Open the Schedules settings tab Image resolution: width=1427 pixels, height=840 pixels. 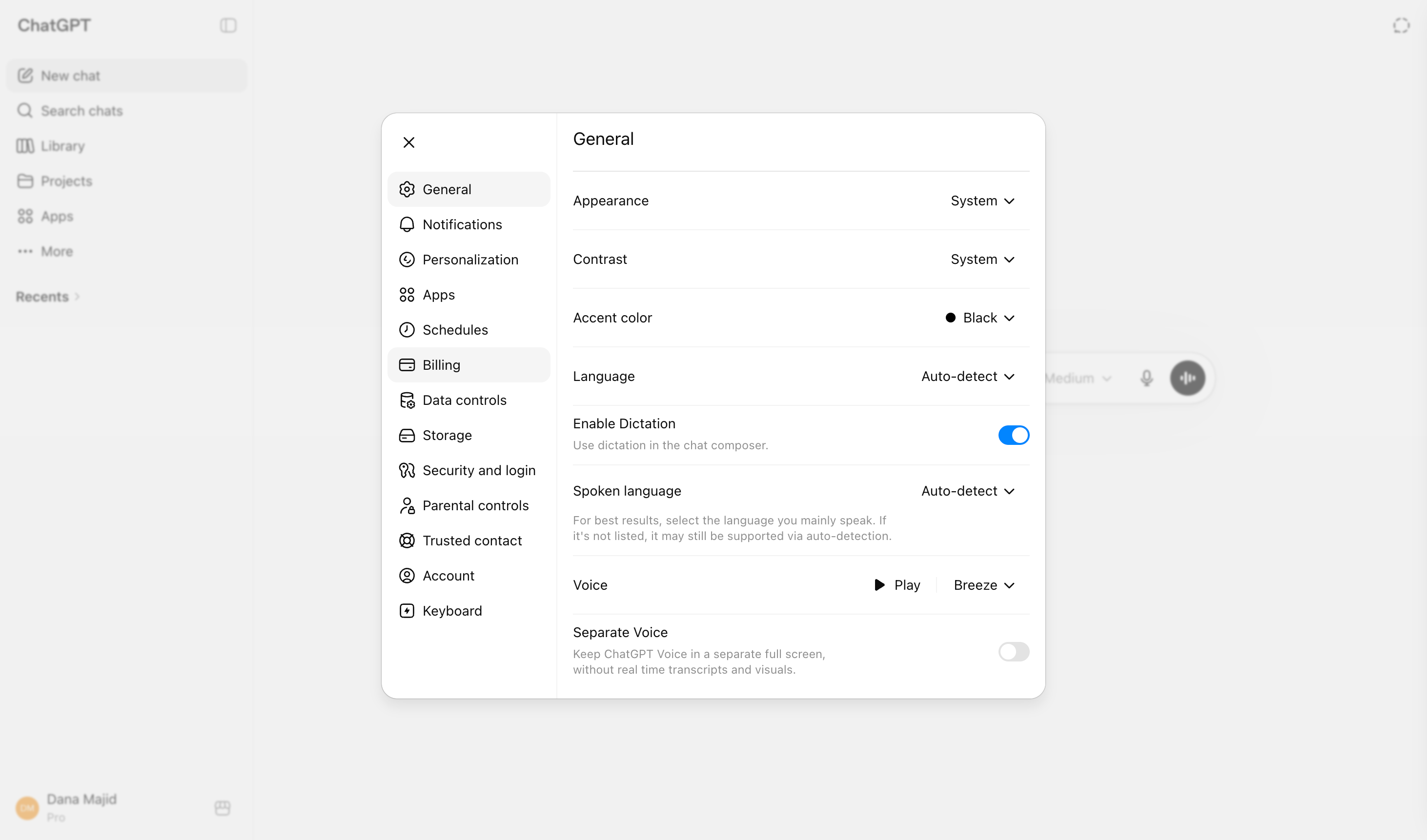[x=469, y=329]
